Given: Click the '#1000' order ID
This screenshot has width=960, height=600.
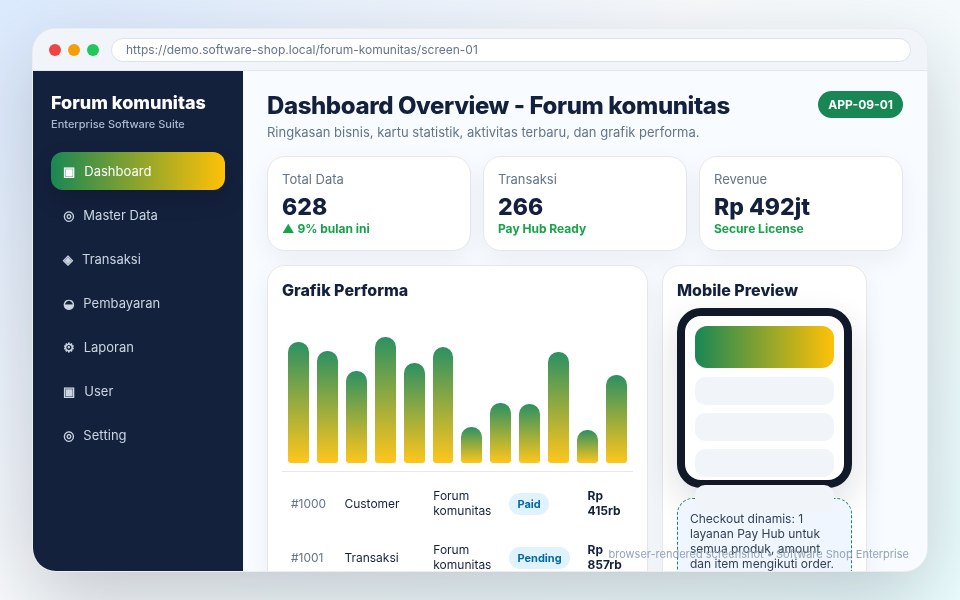Looking at the screenshot, I should (x=308, y=504).
